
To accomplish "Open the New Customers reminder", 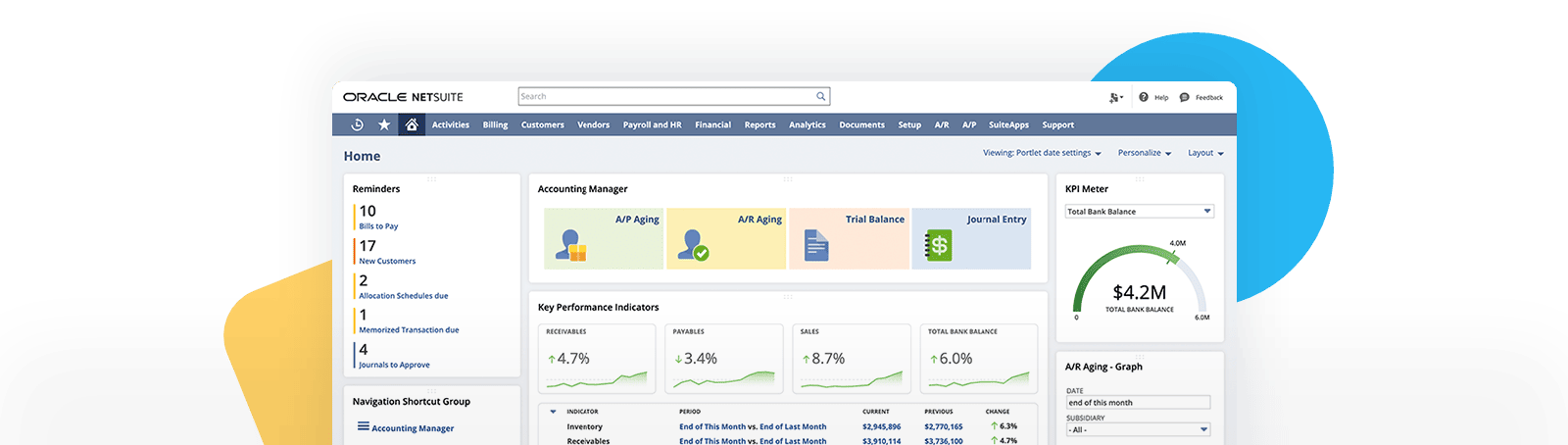I will coord(387,261).
